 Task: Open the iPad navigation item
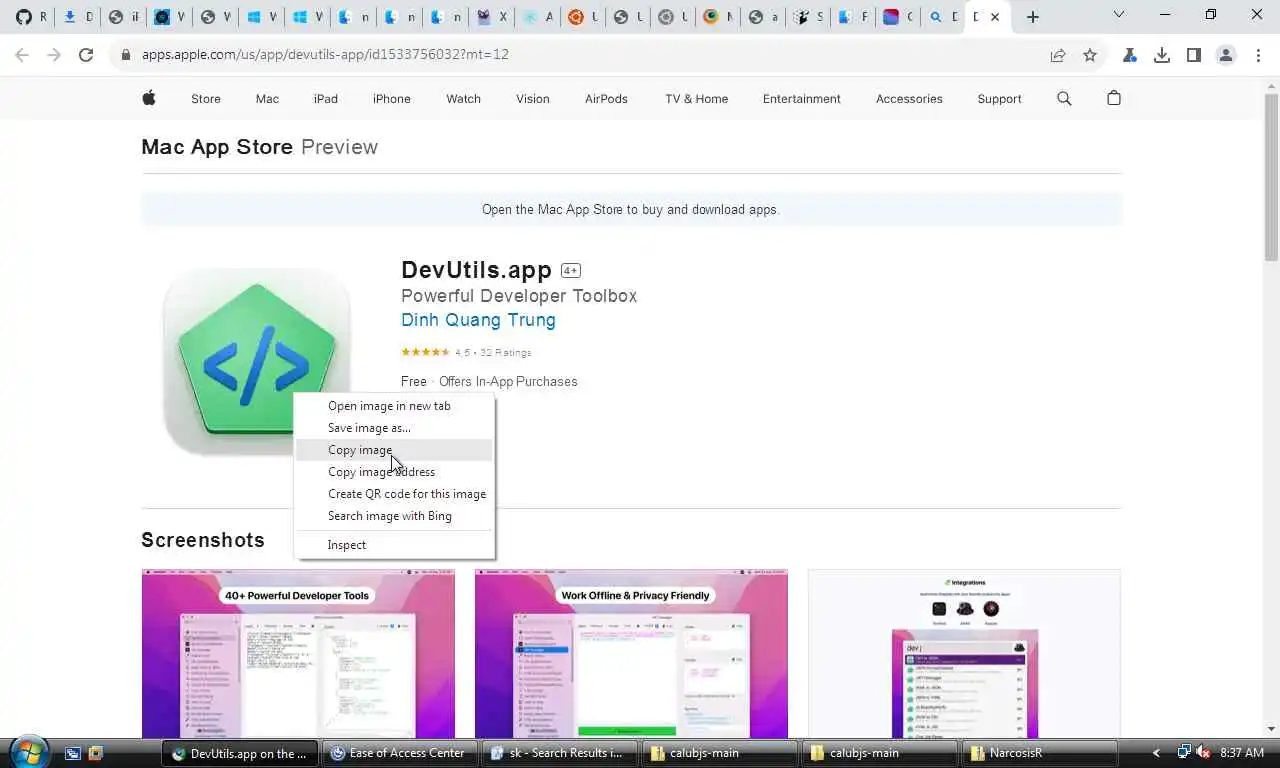(x=326, y=99)
